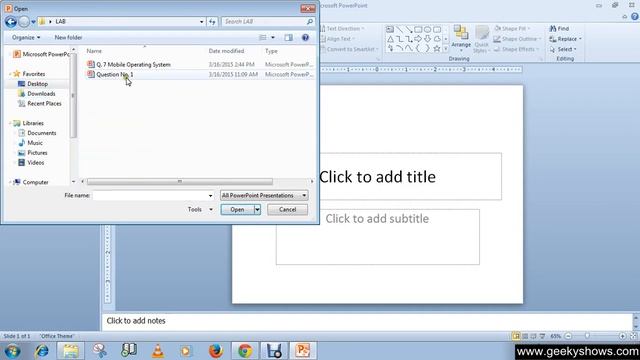This screenshot has height=360, width=640.
Task: Open the Shape Outline dropdown
Action: [x=517, y=39]
